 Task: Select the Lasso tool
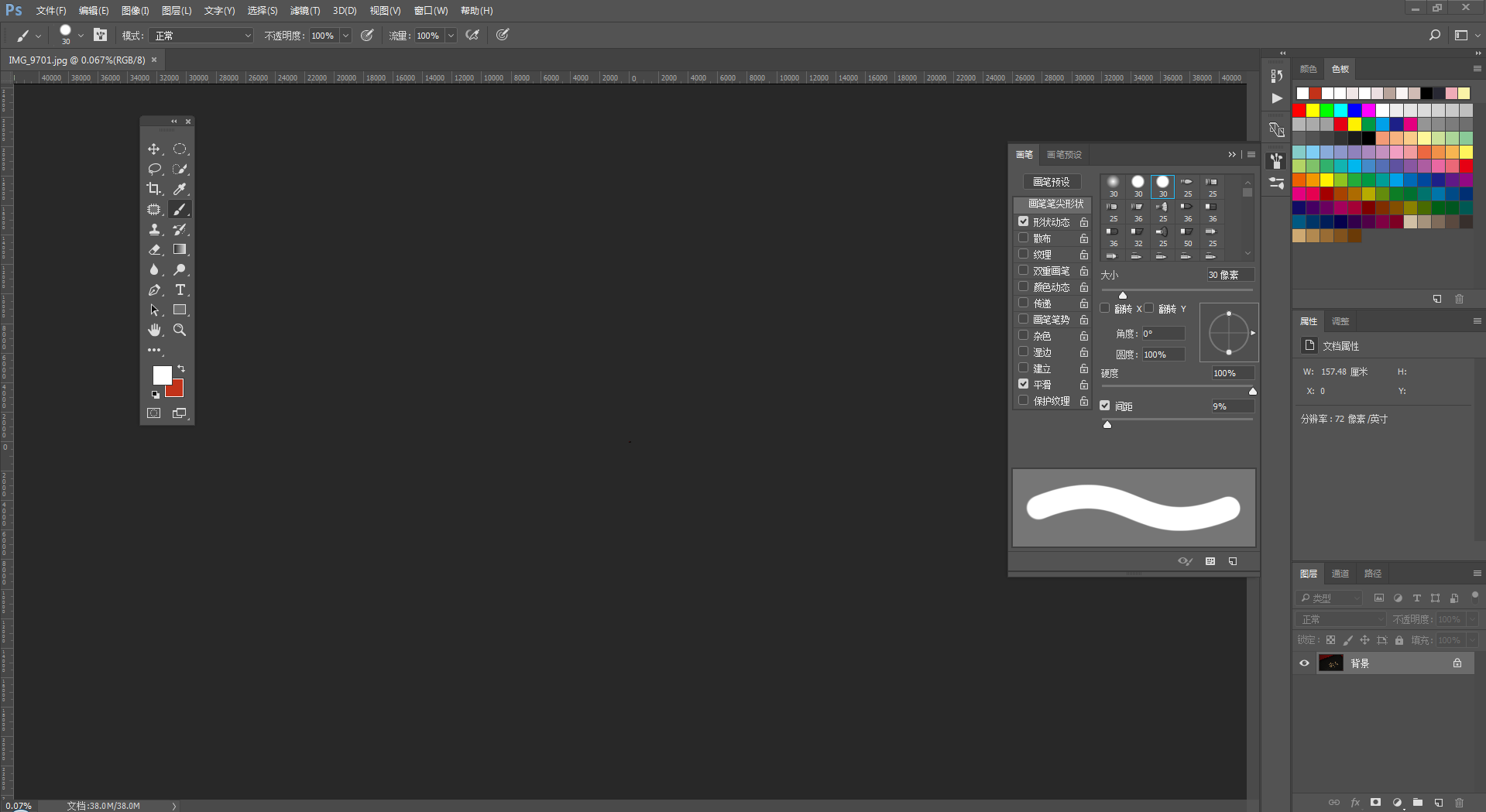coord(154,169)
